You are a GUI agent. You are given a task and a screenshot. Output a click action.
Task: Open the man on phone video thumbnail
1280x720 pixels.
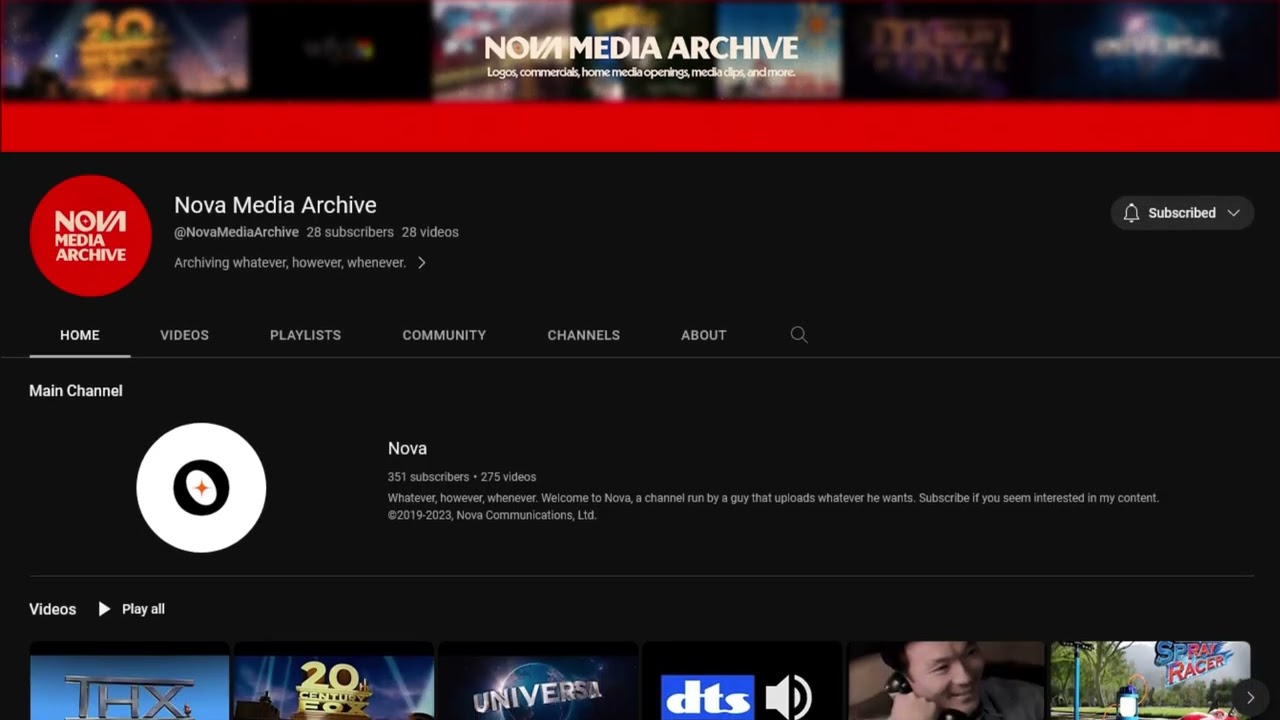point(946,681)
